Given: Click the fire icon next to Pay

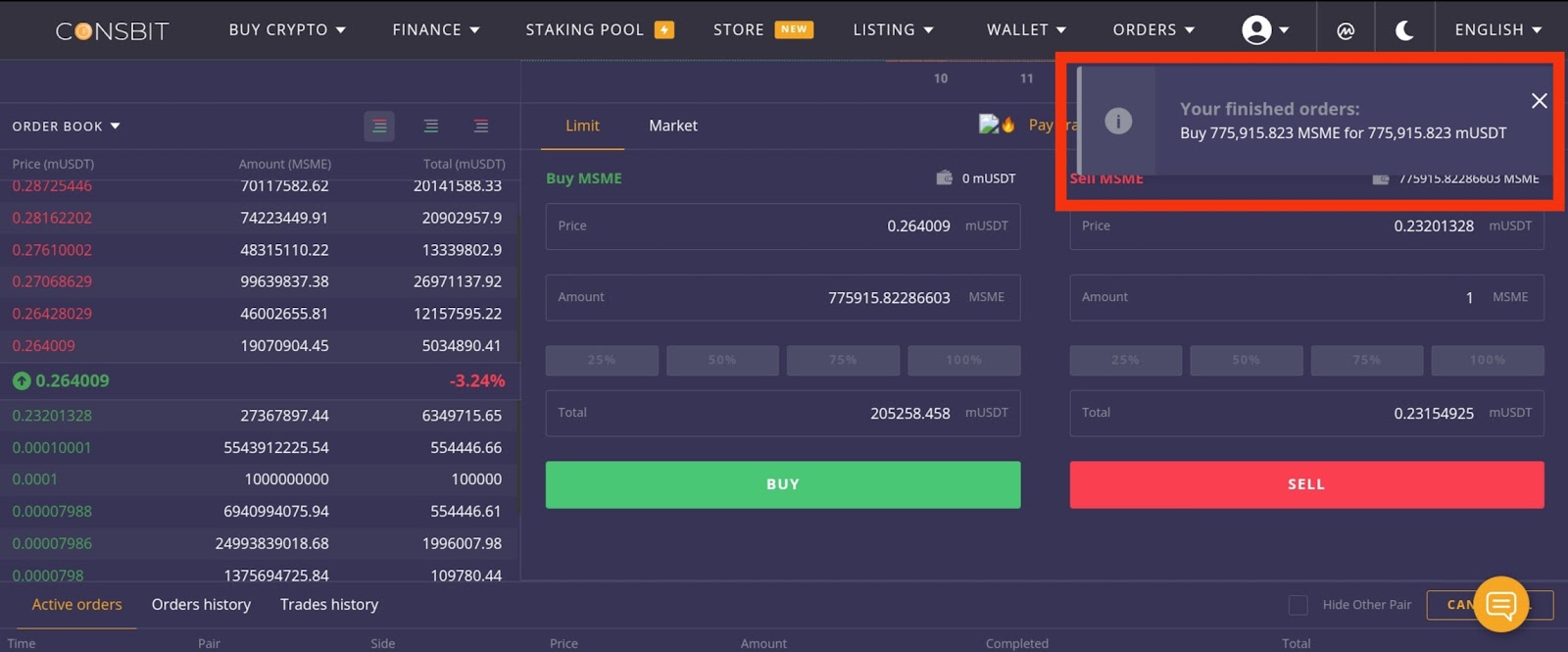Looking at the screenshot, I should point(1008,125).
